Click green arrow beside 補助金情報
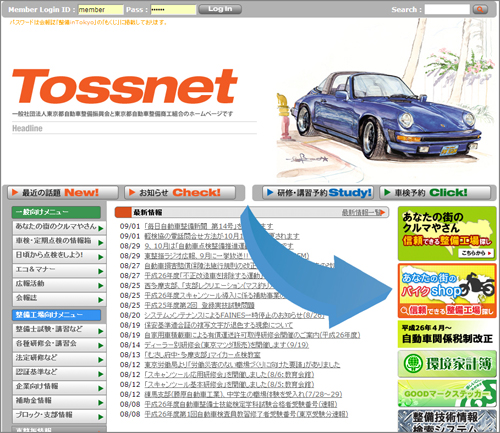Viewport: 500px width, 433px height. pos(101,403)
